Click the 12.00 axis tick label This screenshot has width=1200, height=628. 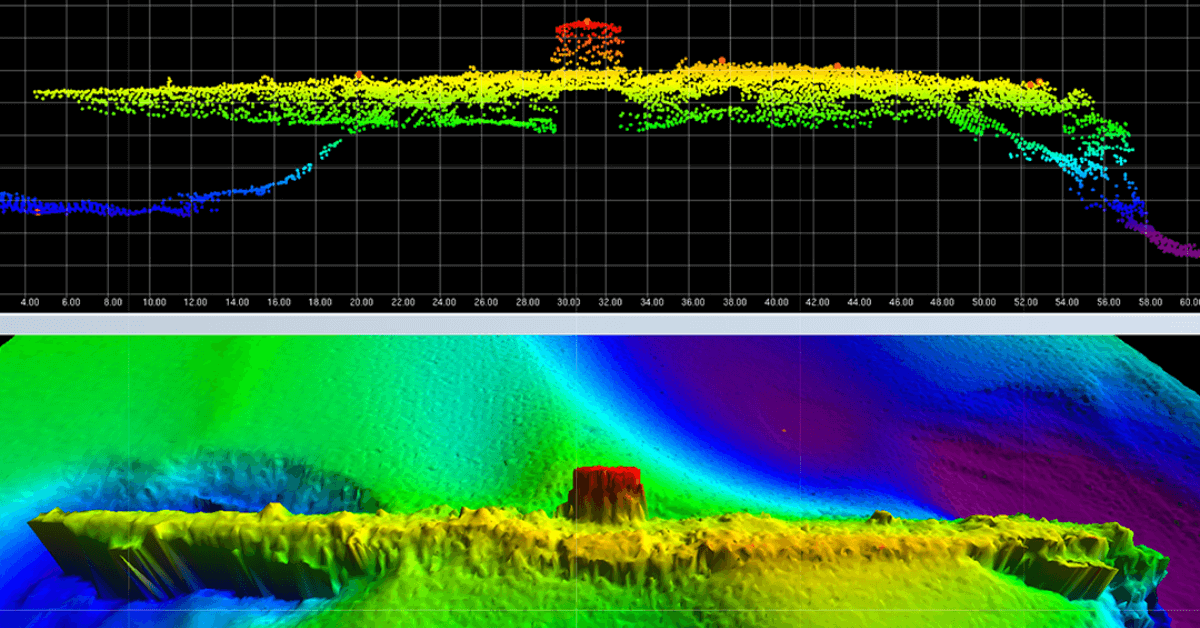[x=195, y=301]
